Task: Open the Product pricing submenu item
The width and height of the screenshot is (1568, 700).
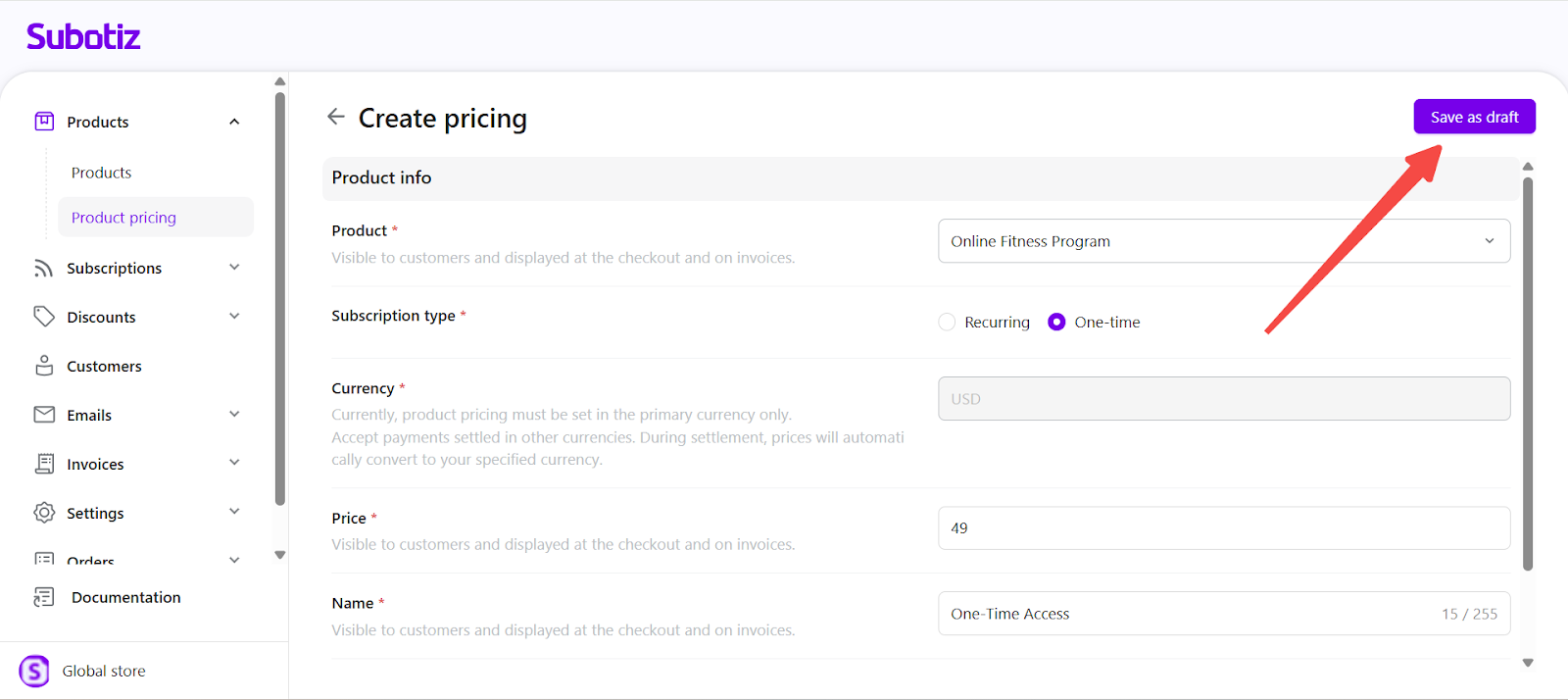Action: pyautogui.click(x=123, y=218)
